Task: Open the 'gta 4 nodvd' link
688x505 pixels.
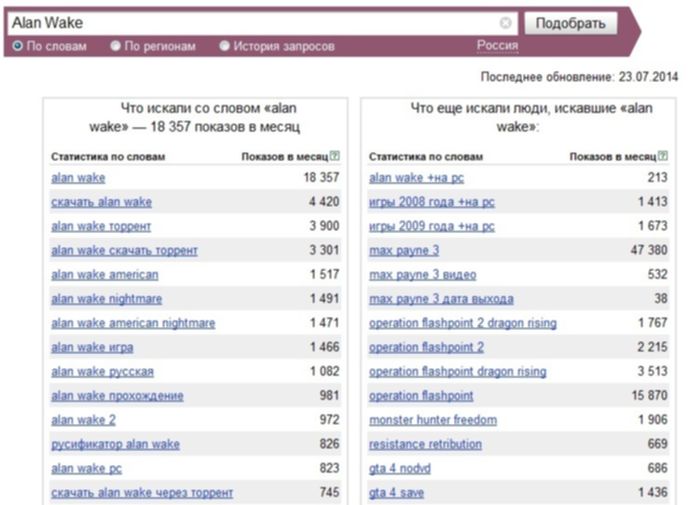Action: (400, 468)
